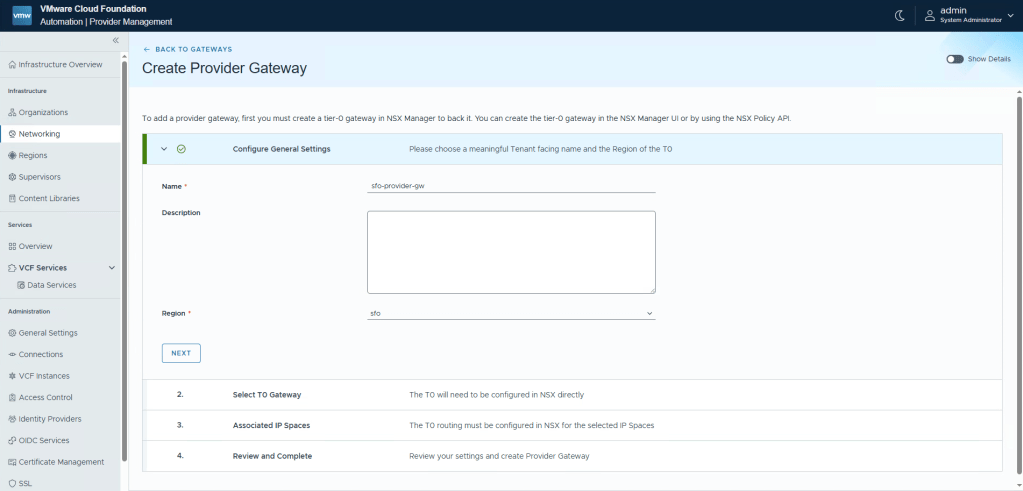Enable the Show Details toggle

(x=955, y=59)
